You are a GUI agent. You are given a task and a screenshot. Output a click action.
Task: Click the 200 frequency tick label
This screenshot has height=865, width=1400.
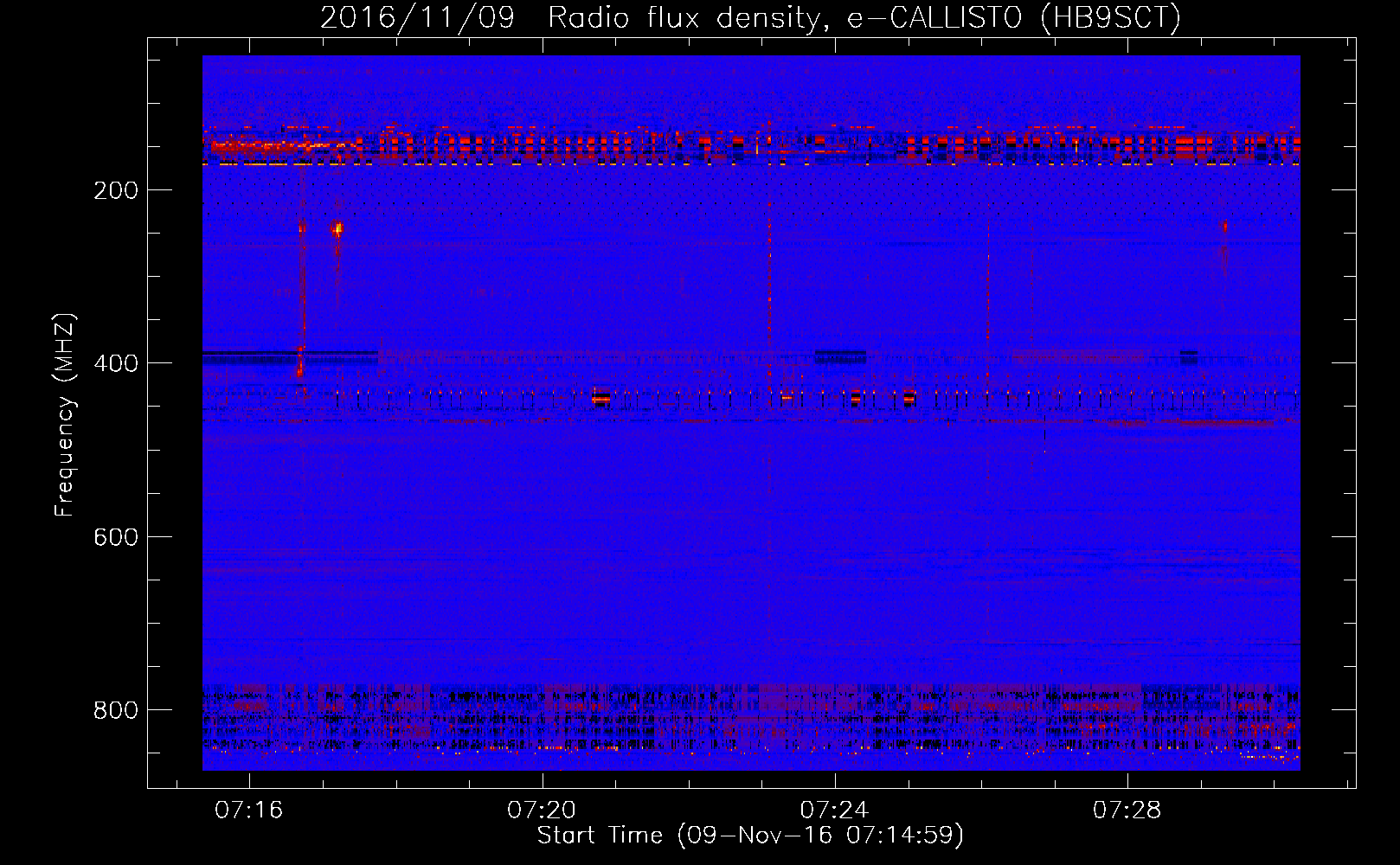(x=116, y=190)
